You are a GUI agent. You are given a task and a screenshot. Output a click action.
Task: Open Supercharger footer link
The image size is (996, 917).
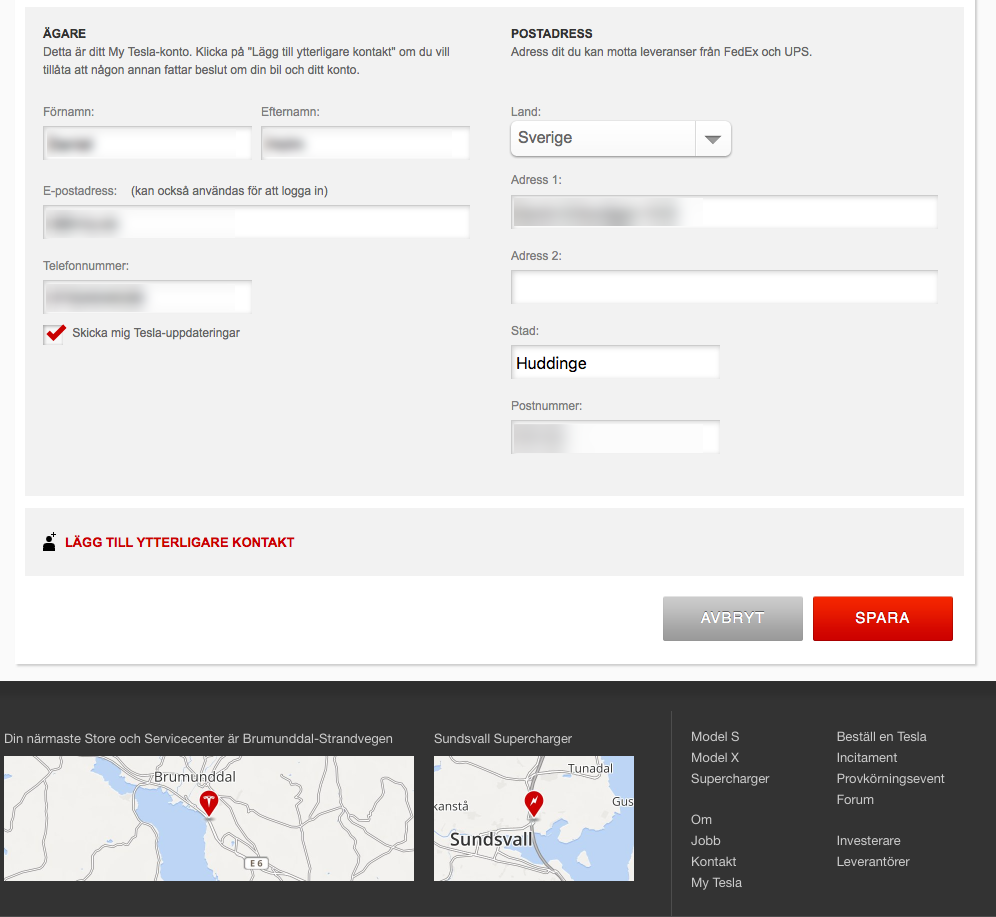click(730, 779)
